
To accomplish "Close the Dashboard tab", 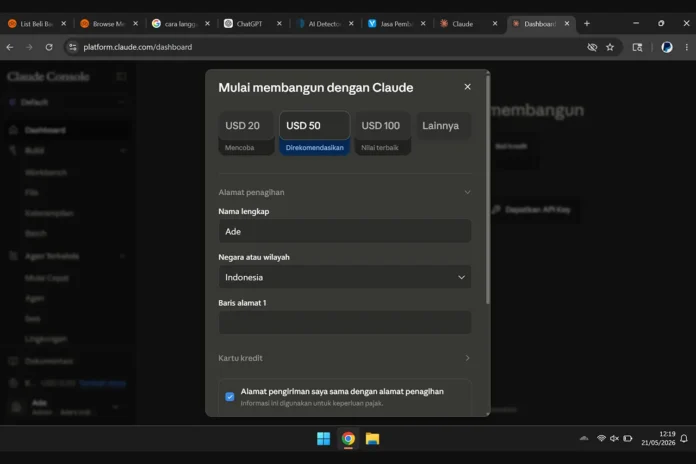I will pyautogui.click(x=567, y=24).
